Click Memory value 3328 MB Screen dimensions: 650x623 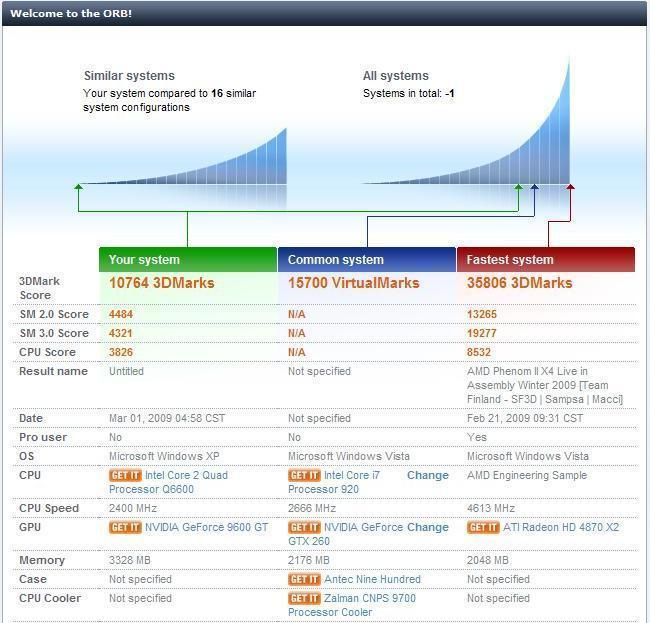click(x=129, y=560)
